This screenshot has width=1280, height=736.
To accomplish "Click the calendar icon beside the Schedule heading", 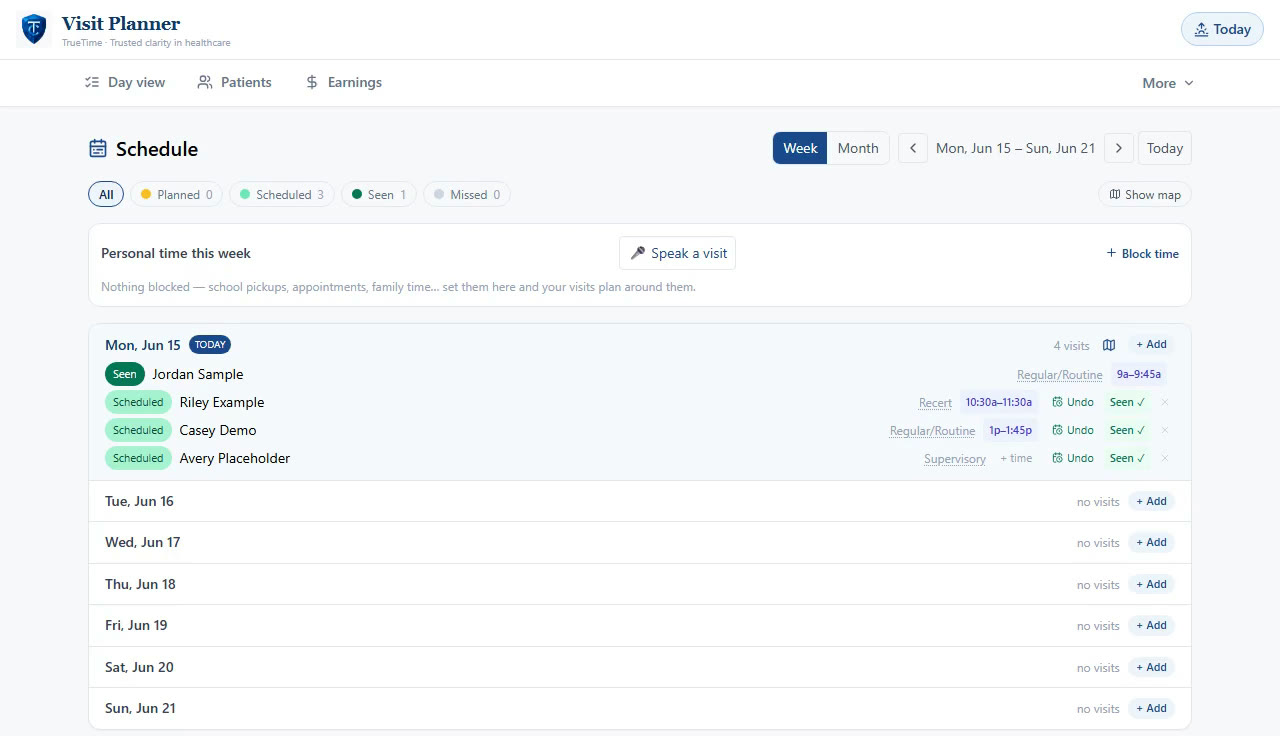I will coord(98,149).
